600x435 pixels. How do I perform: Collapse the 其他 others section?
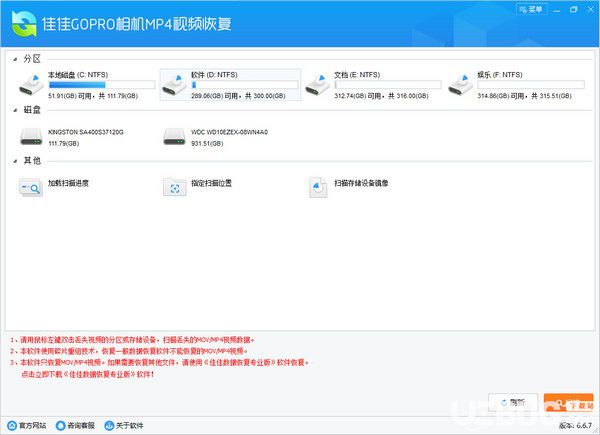pyautogui.click(x=15, y=161)
